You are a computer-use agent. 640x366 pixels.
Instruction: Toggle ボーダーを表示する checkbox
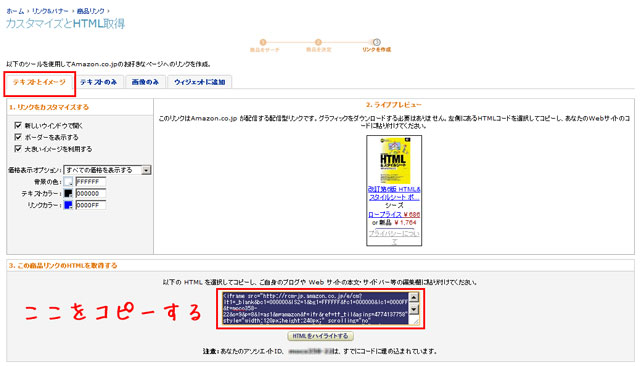(18, 137)
